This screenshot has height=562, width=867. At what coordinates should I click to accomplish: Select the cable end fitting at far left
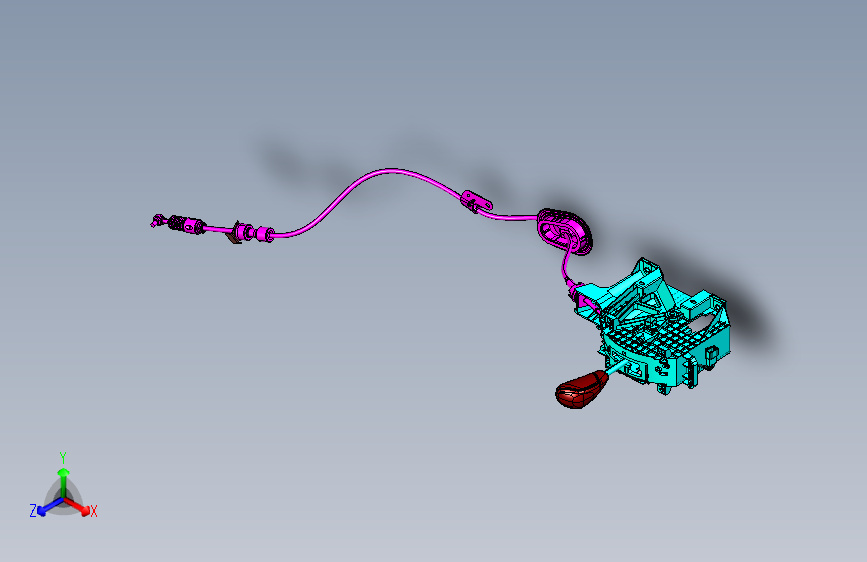point(158,220)
